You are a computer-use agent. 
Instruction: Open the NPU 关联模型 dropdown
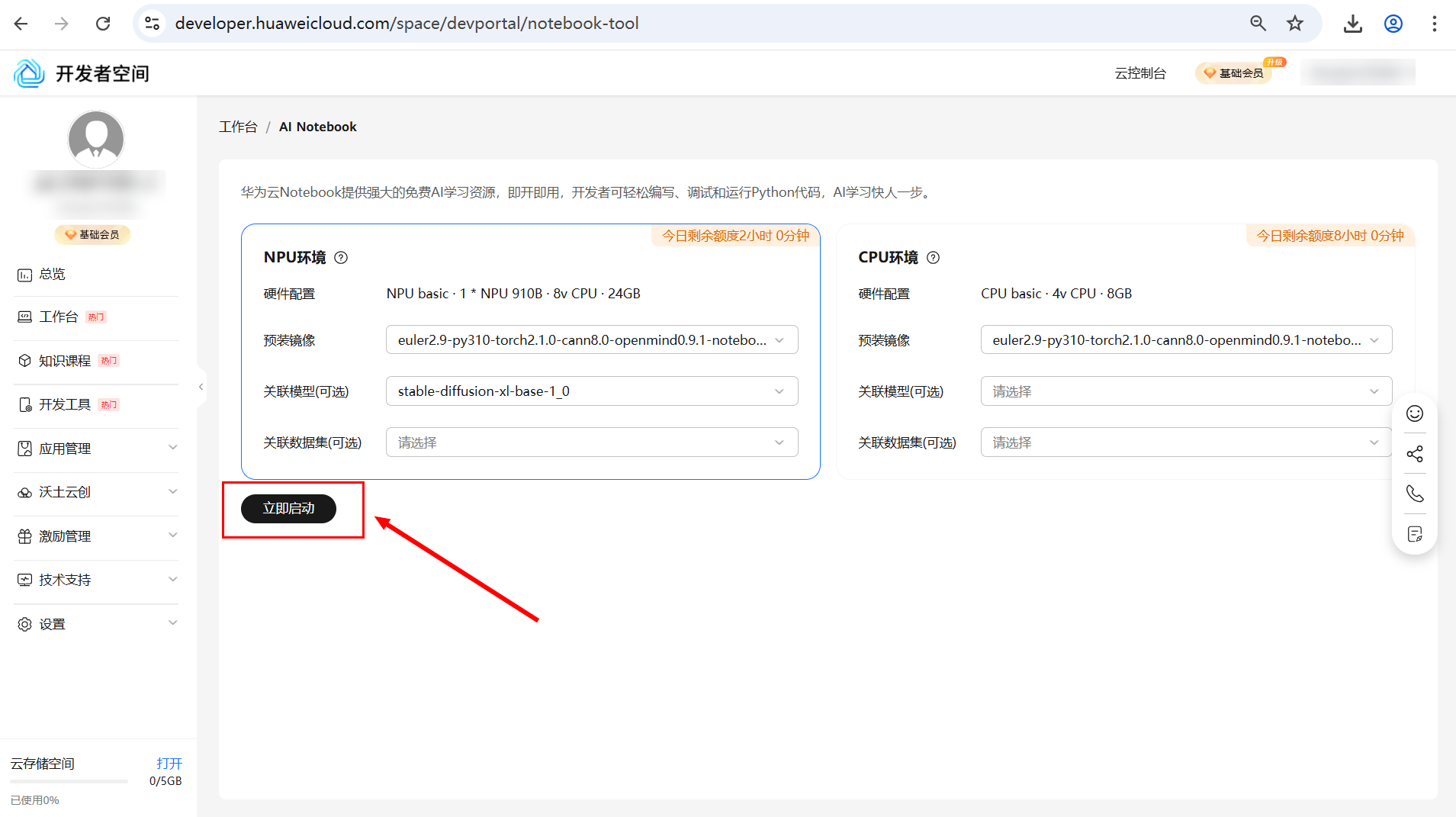592,391
